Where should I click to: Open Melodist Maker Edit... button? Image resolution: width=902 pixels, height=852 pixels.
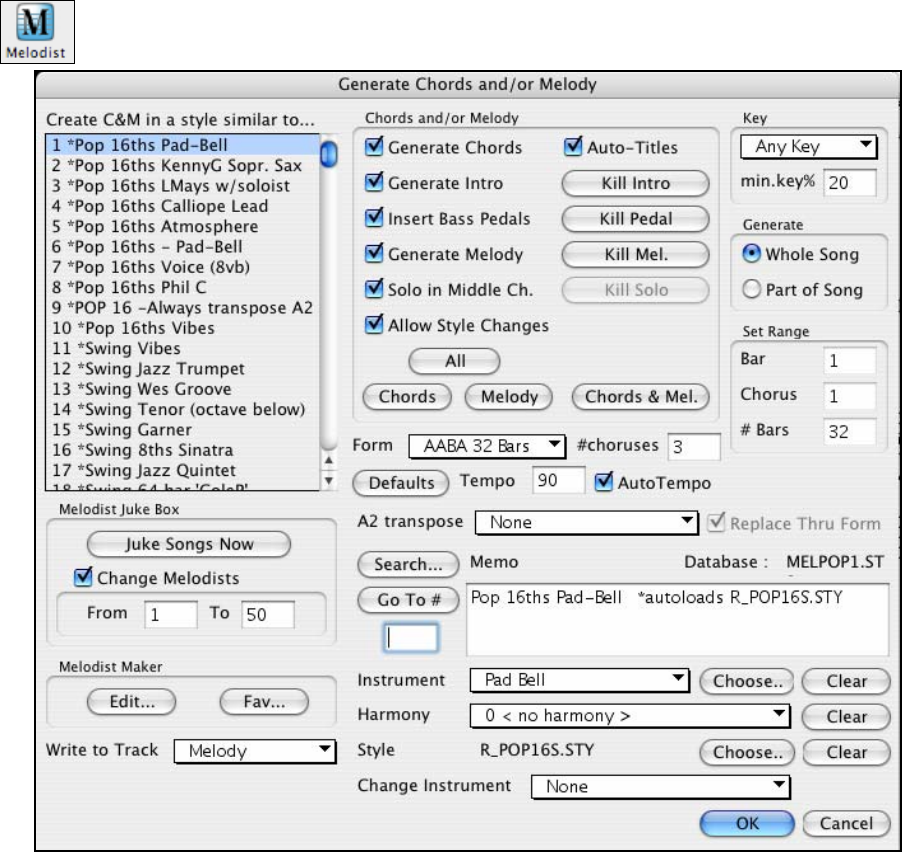(x=132, y=702)
